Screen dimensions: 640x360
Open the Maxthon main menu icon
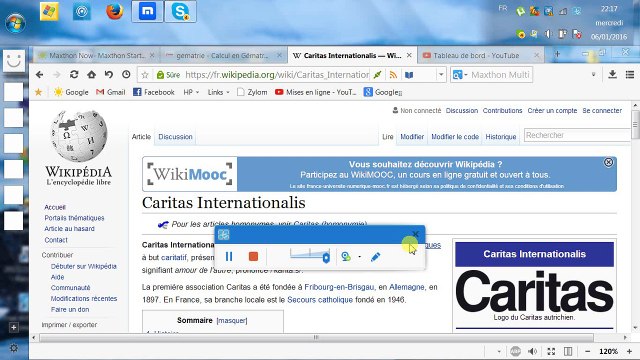[x=630, y=74]
